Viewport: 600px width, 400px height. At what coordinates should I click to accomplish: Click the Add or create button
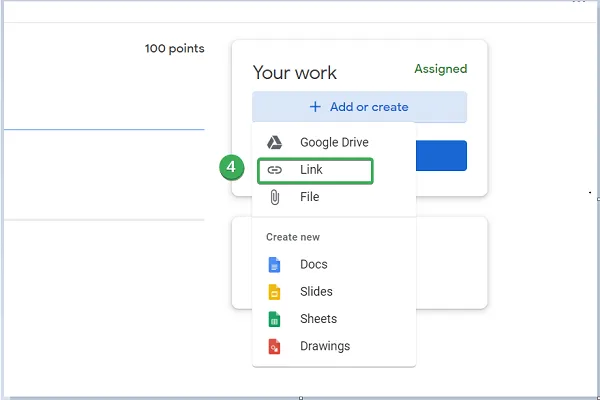(x=359, y=107)
